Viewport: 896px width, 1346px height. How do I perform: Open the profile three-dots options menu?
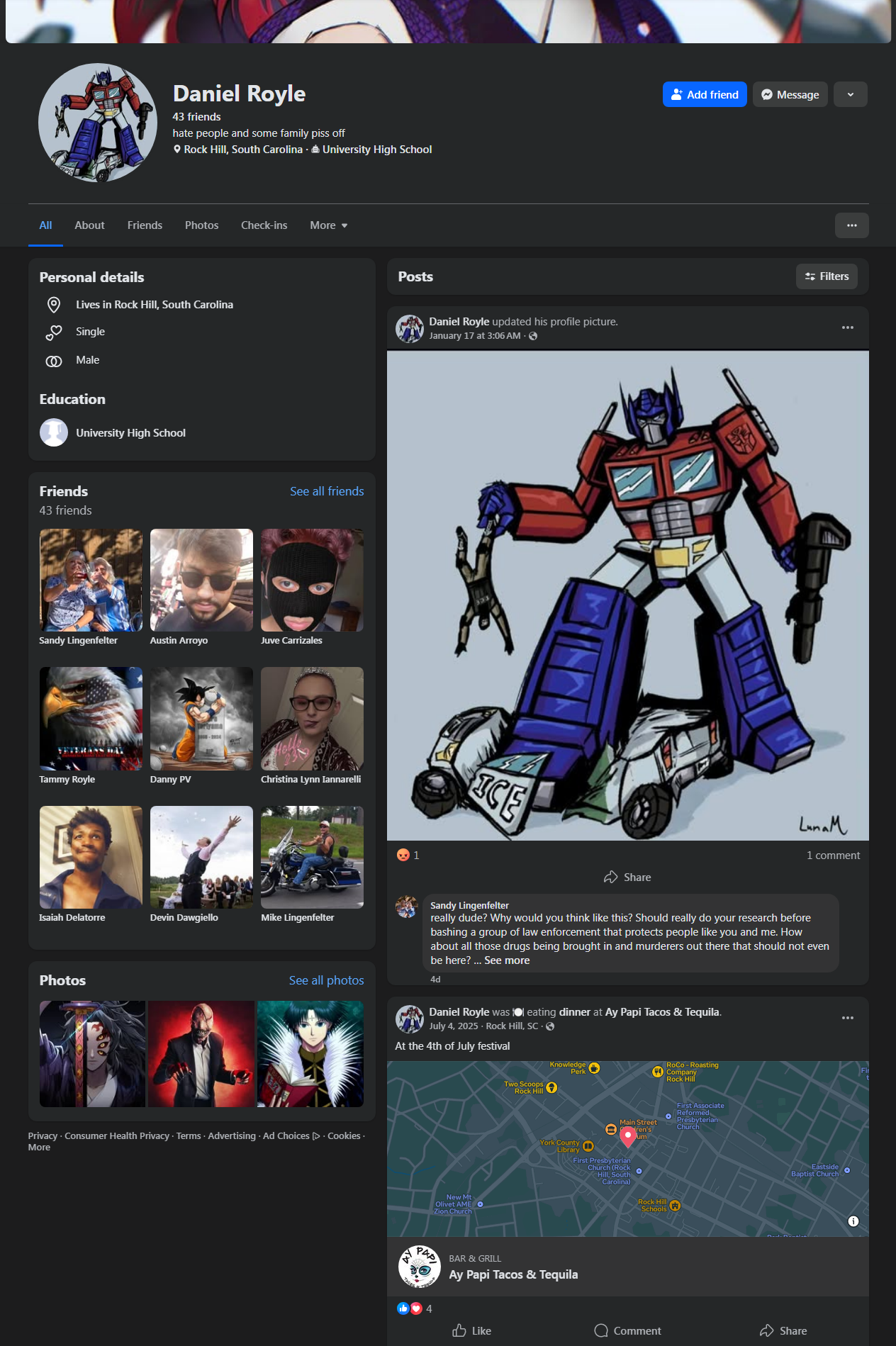click(x=851, y=225)
